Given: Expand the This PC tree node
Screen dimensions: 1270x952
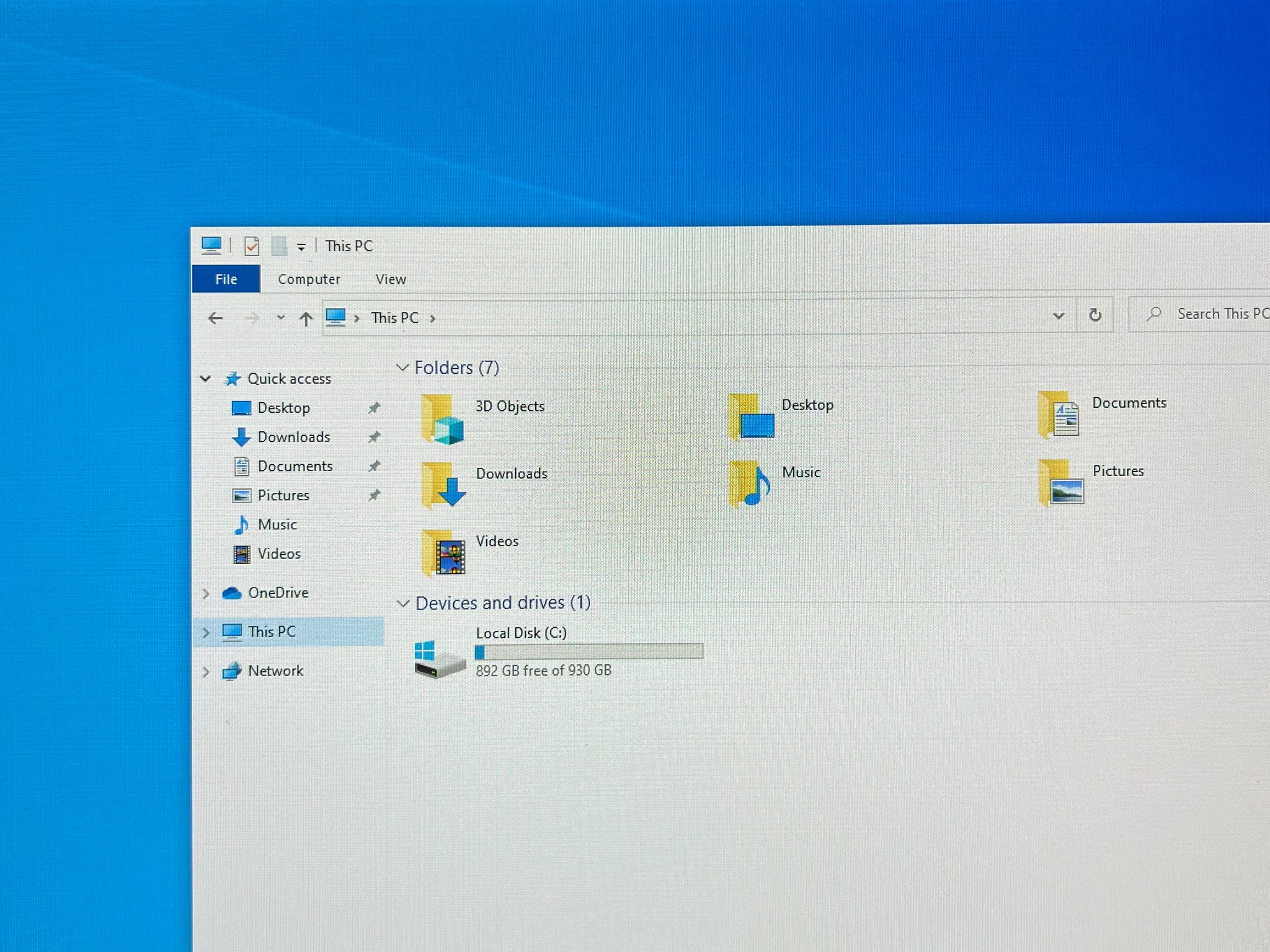Looking at the screenshot, I should [x=205, y=633].
